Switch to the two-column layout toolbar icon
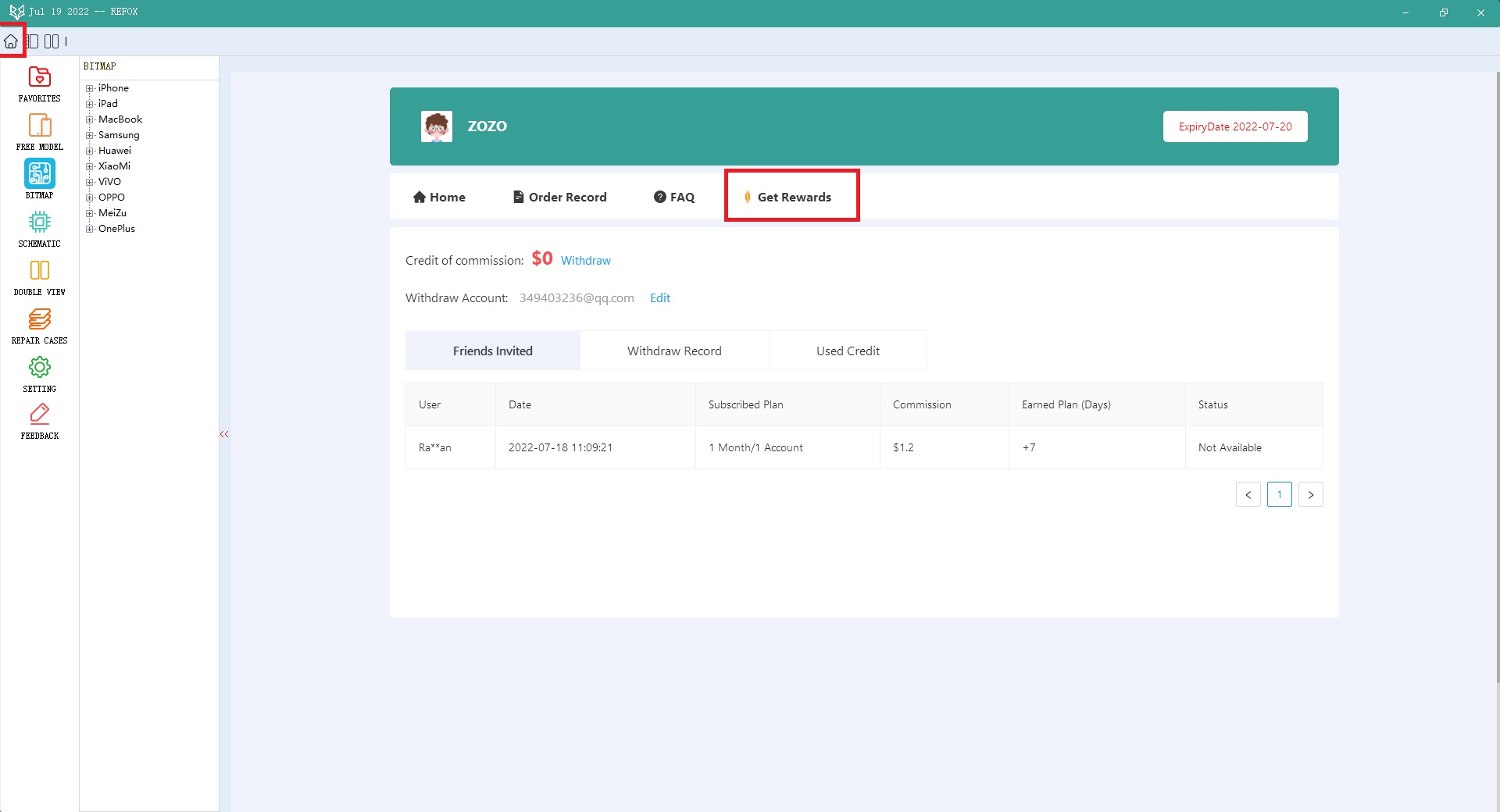1500x812 pixels. point(52,41)
